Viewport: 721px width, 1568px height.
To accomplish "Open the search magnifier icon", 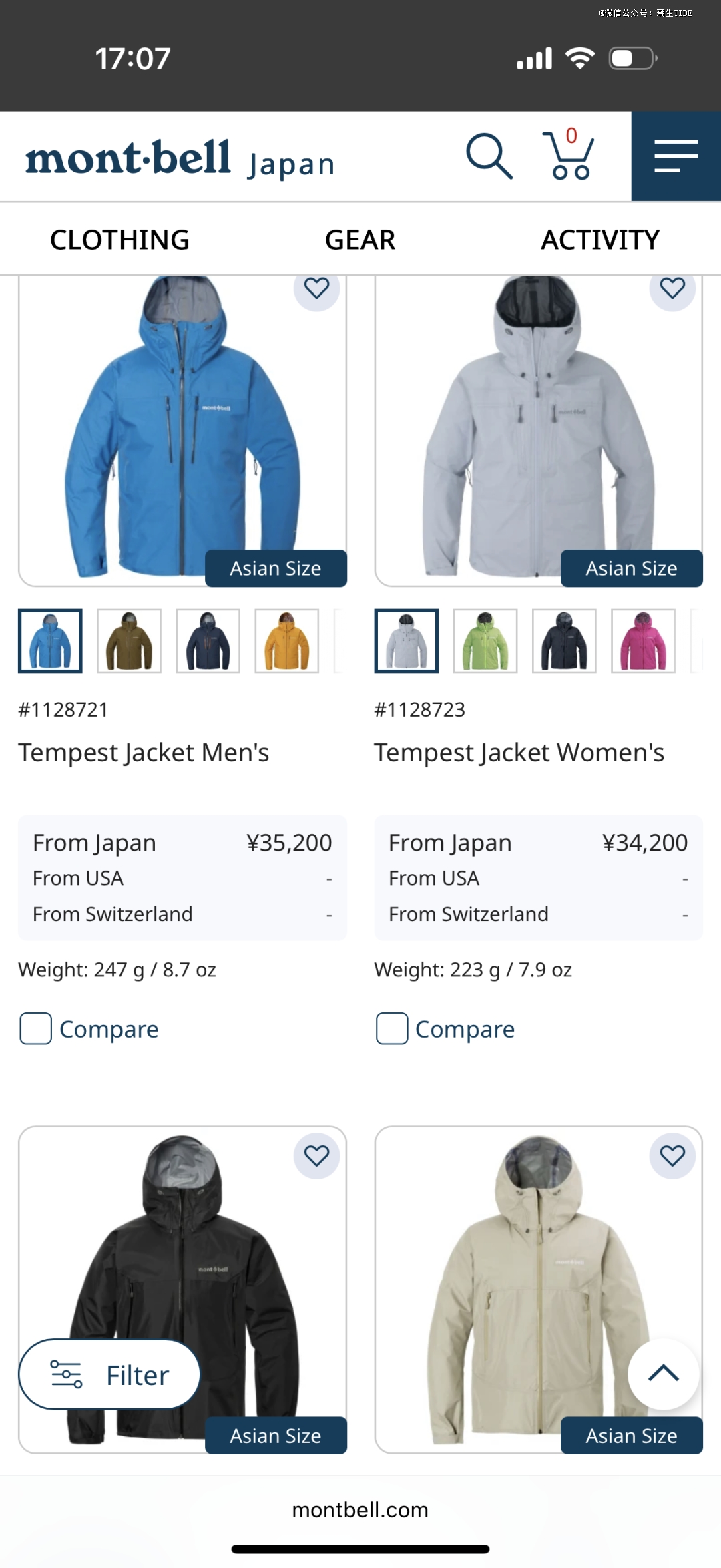I will click(489, 156).
